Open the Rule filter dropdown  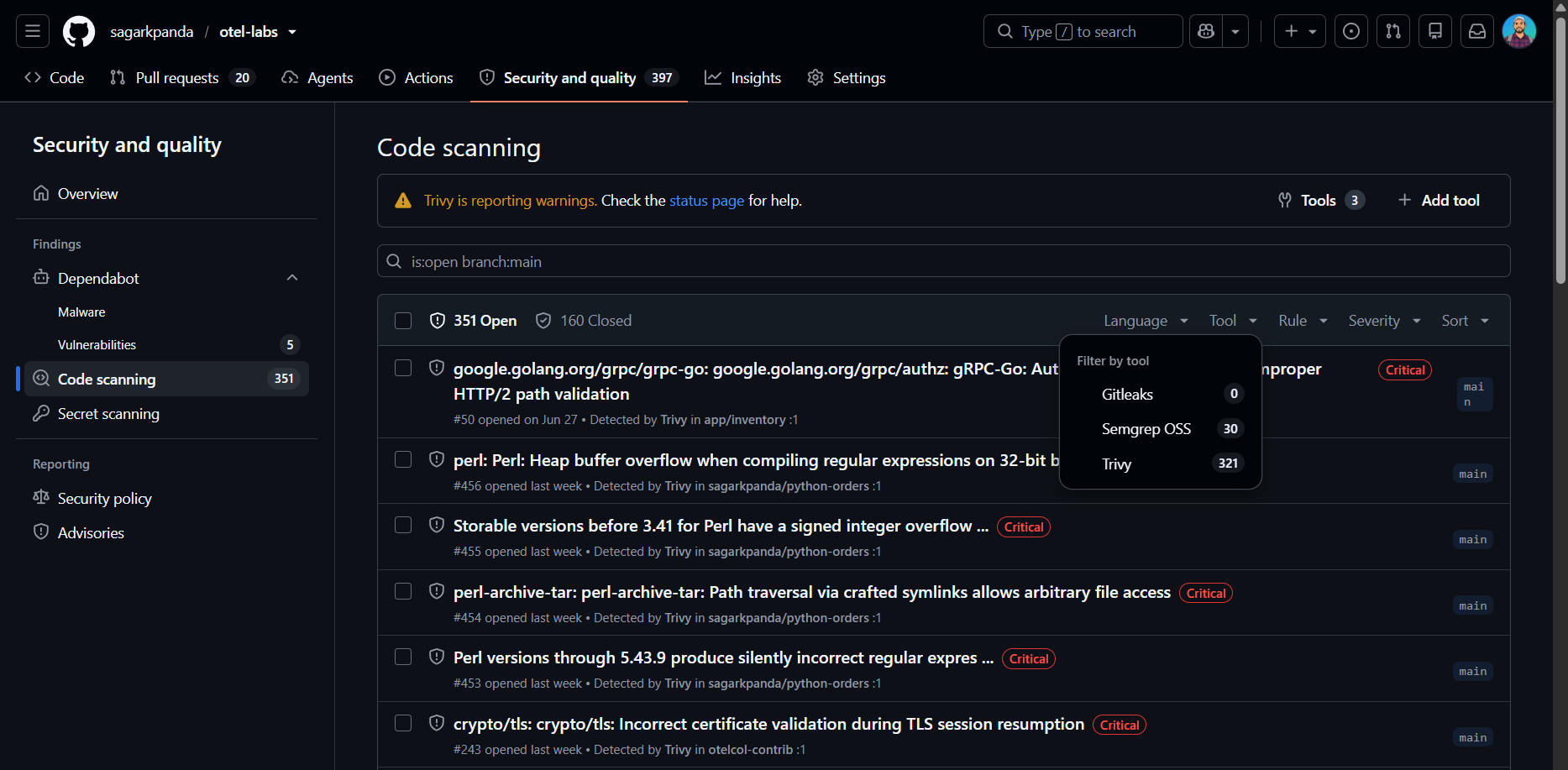coord(1303,321)
